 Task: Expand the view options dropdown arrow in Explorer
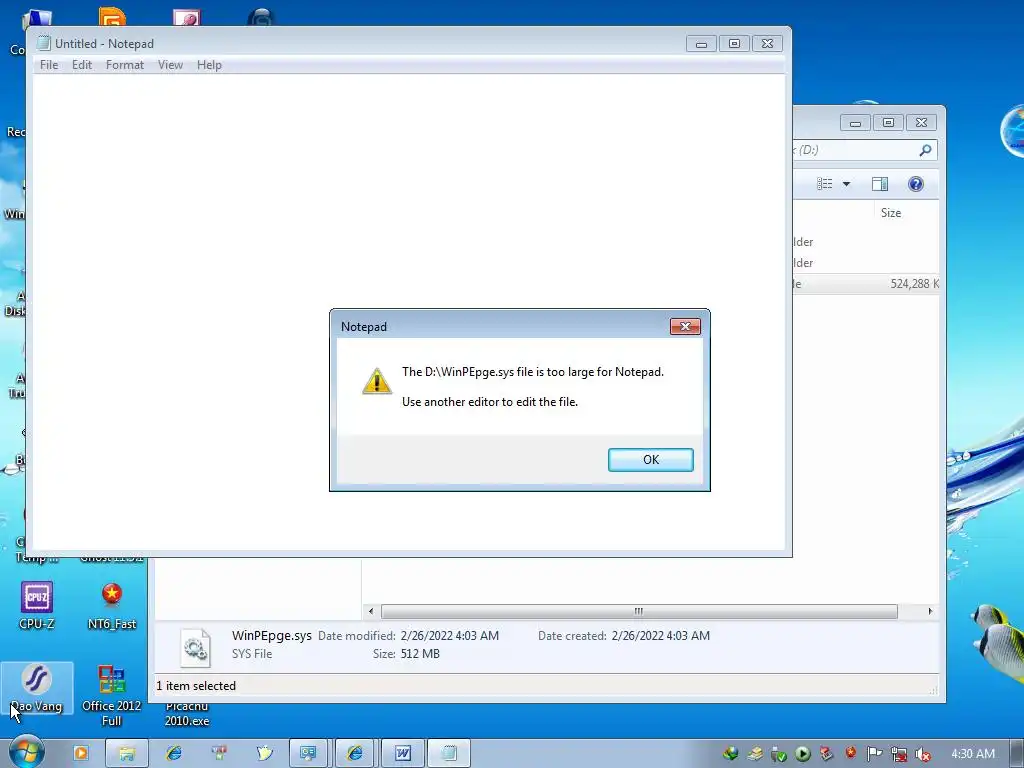[846, 184]
